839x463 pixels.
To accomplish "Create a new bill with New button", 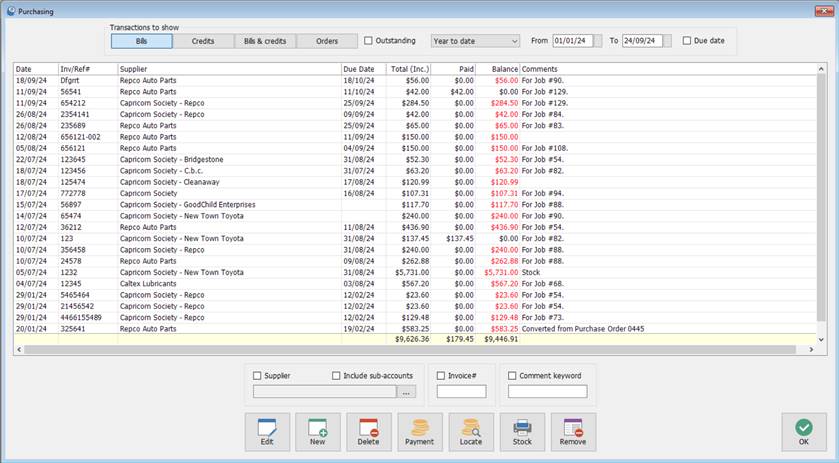I will (317, 431).
